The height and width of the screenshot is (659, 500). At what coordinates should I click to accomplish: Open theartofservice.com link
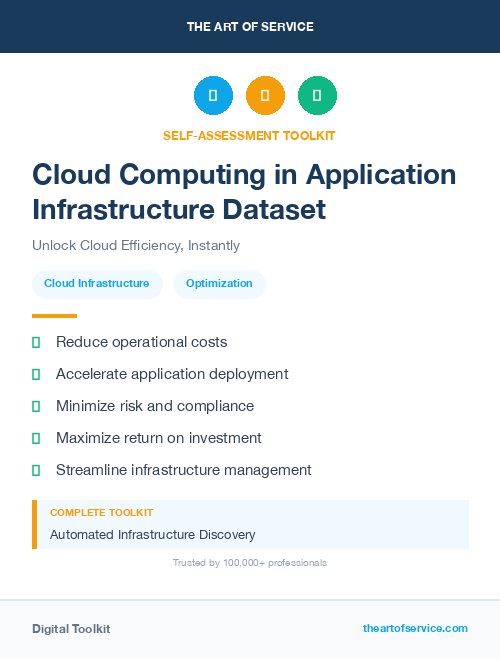coord(415,628)
